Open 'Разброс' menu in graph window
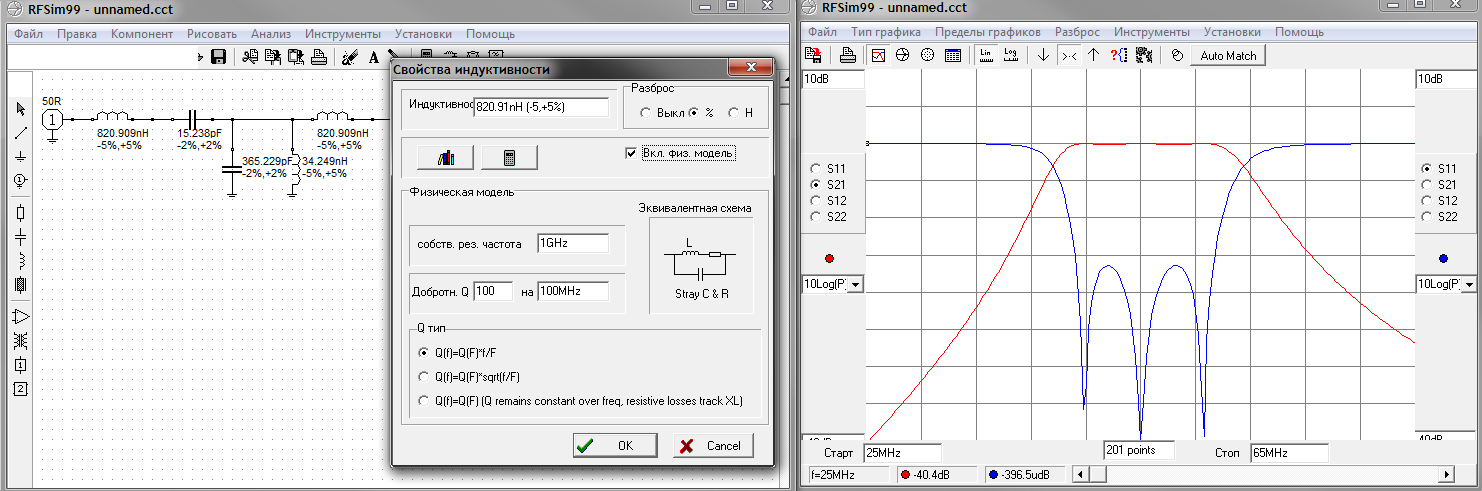The image size is (1482, 491). pos(1077,32)
